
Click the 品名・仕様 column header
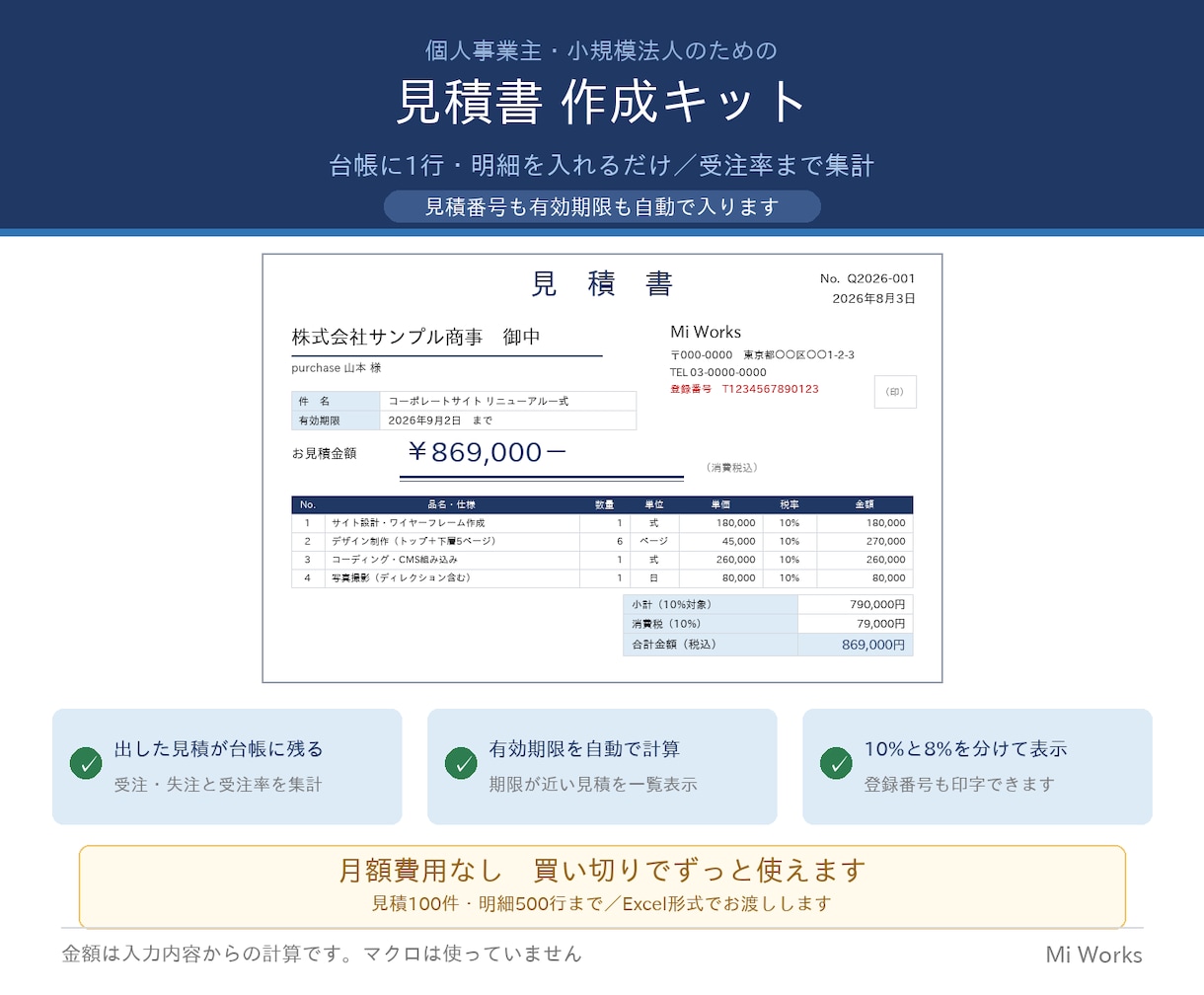pos(452,504)
